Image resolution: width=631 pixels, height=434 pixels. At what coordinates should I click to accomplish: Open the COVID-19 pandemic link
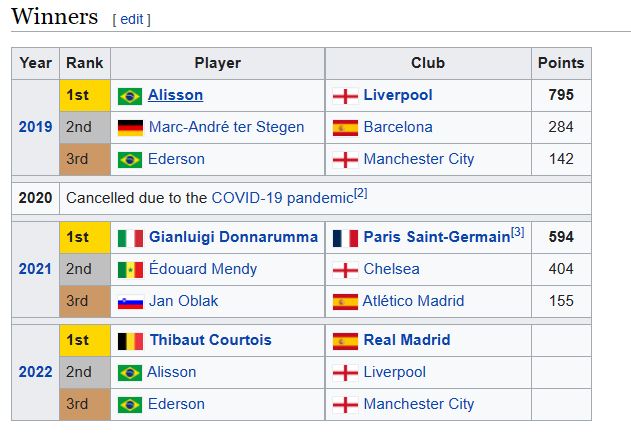281,198
